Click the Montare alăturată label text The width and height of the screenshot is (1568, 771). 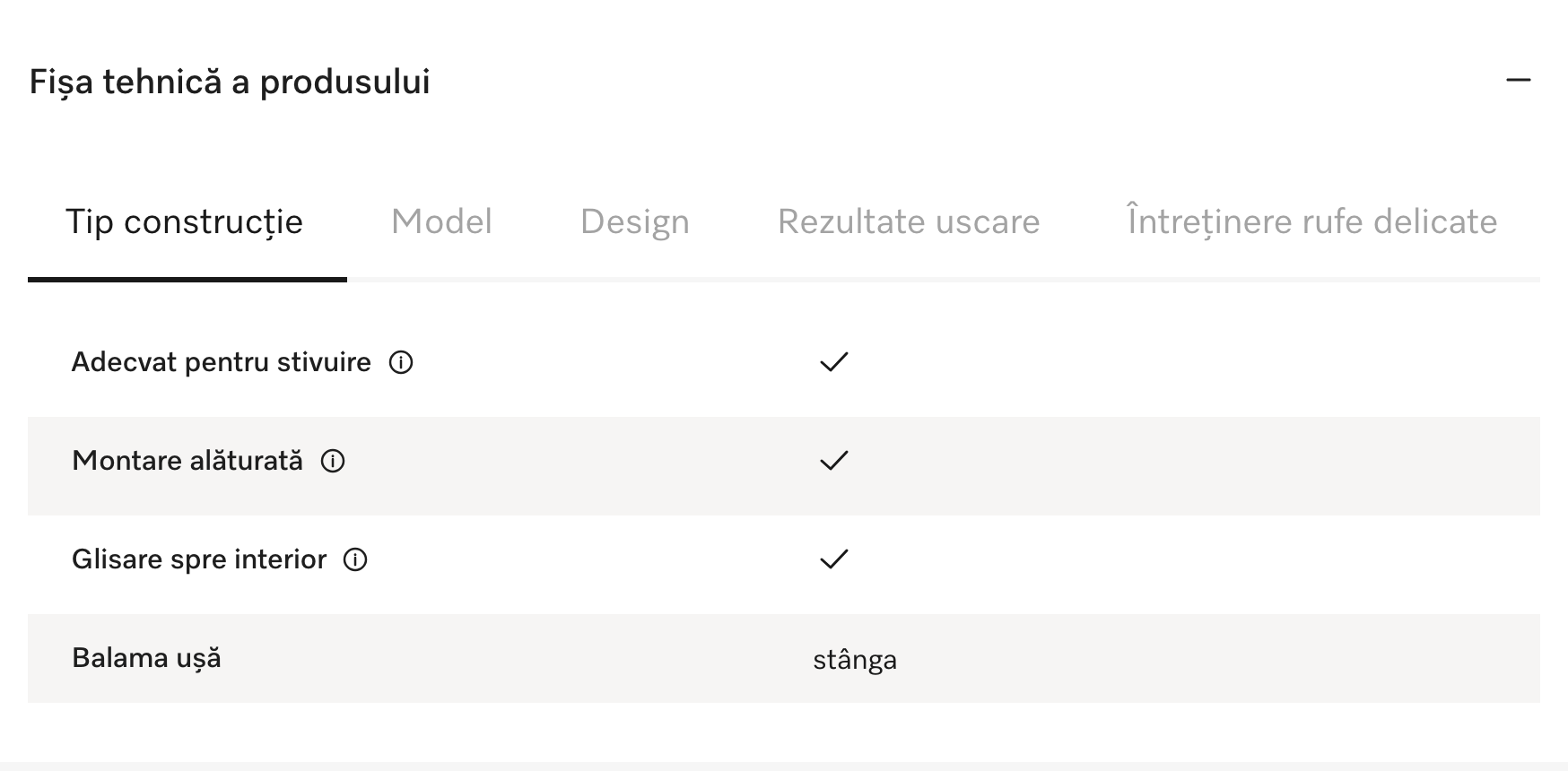pos(187,461)
